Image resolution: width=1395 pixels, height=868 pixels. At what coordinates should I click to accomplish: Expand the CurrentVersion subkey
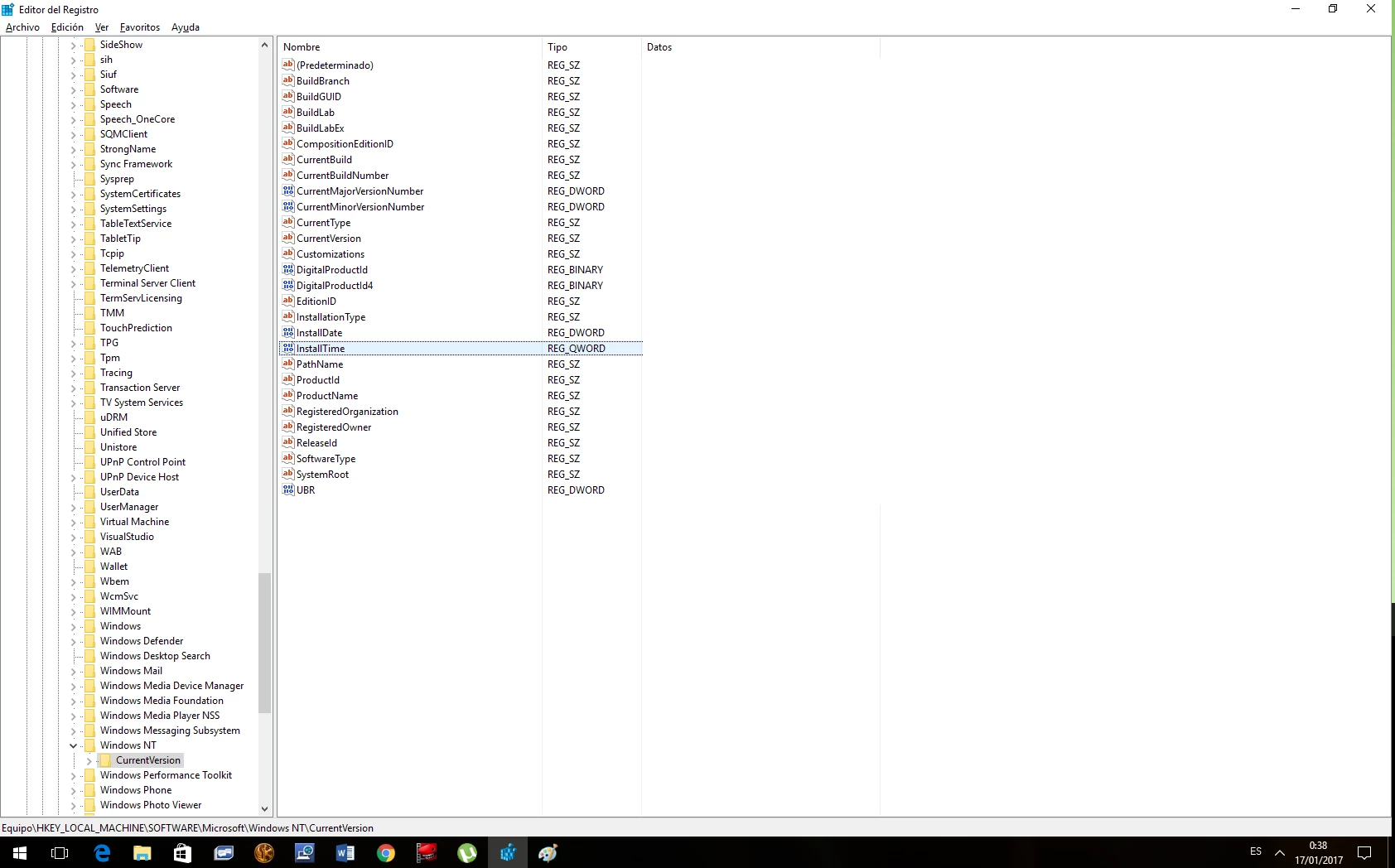point(89,760)
